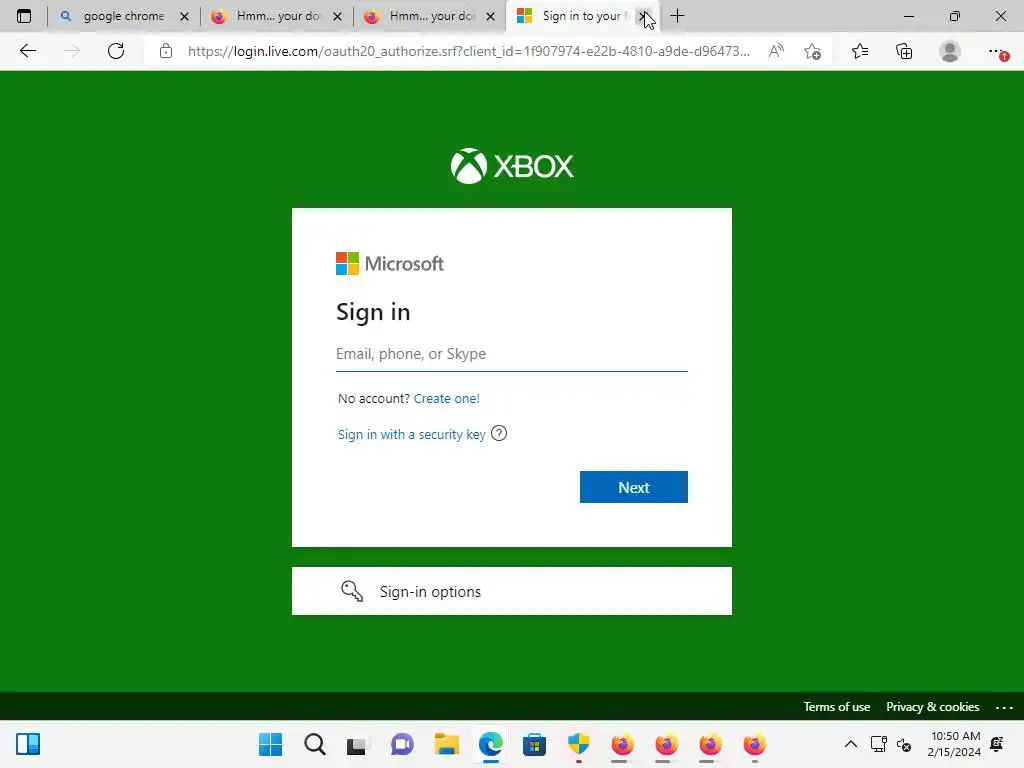This screenshot has height=768, width=1024.
Task: Open Microsoft Store from the taskbar
Action: click(534, 744)
